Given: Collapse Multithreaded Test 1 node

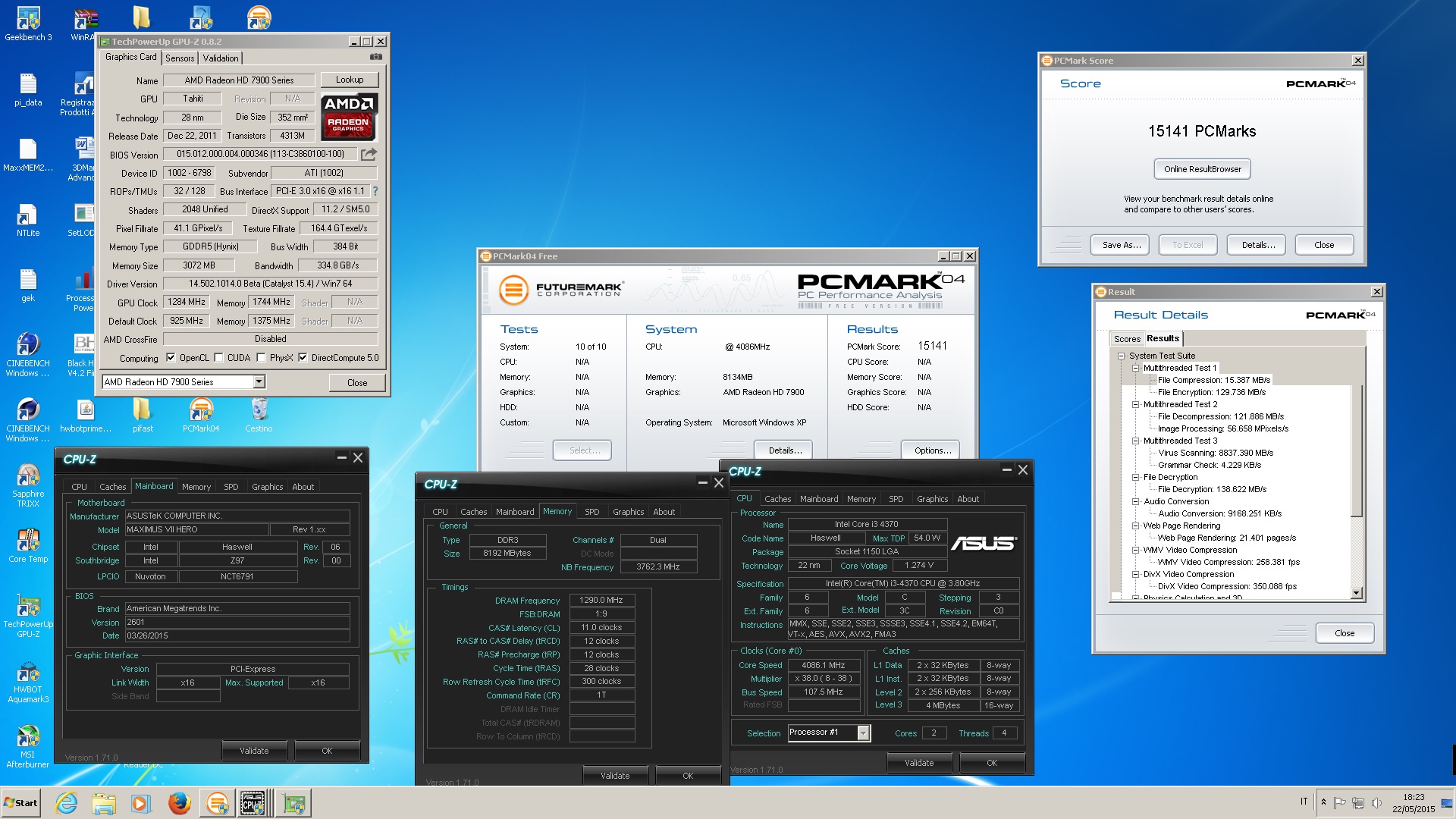Looking at the screenshot, I should (x=1136, y=368).
